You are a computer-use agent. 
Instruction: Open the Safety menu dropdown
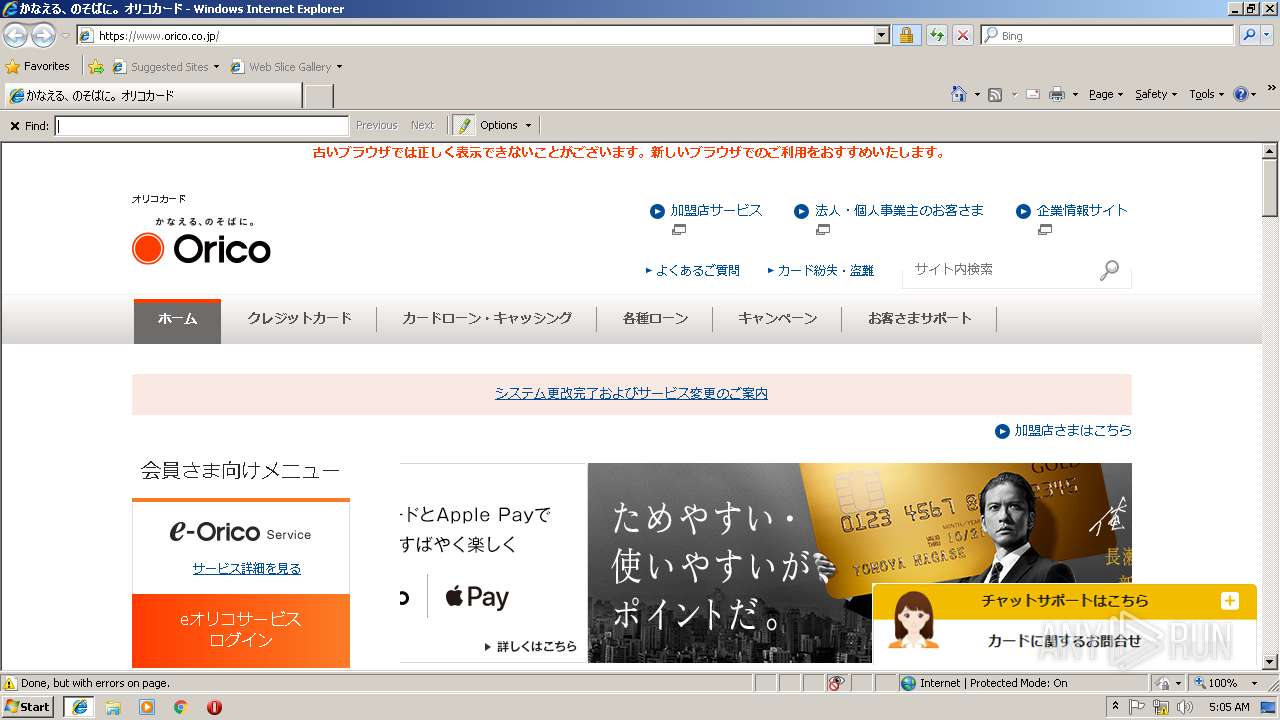coord(1156,94)
